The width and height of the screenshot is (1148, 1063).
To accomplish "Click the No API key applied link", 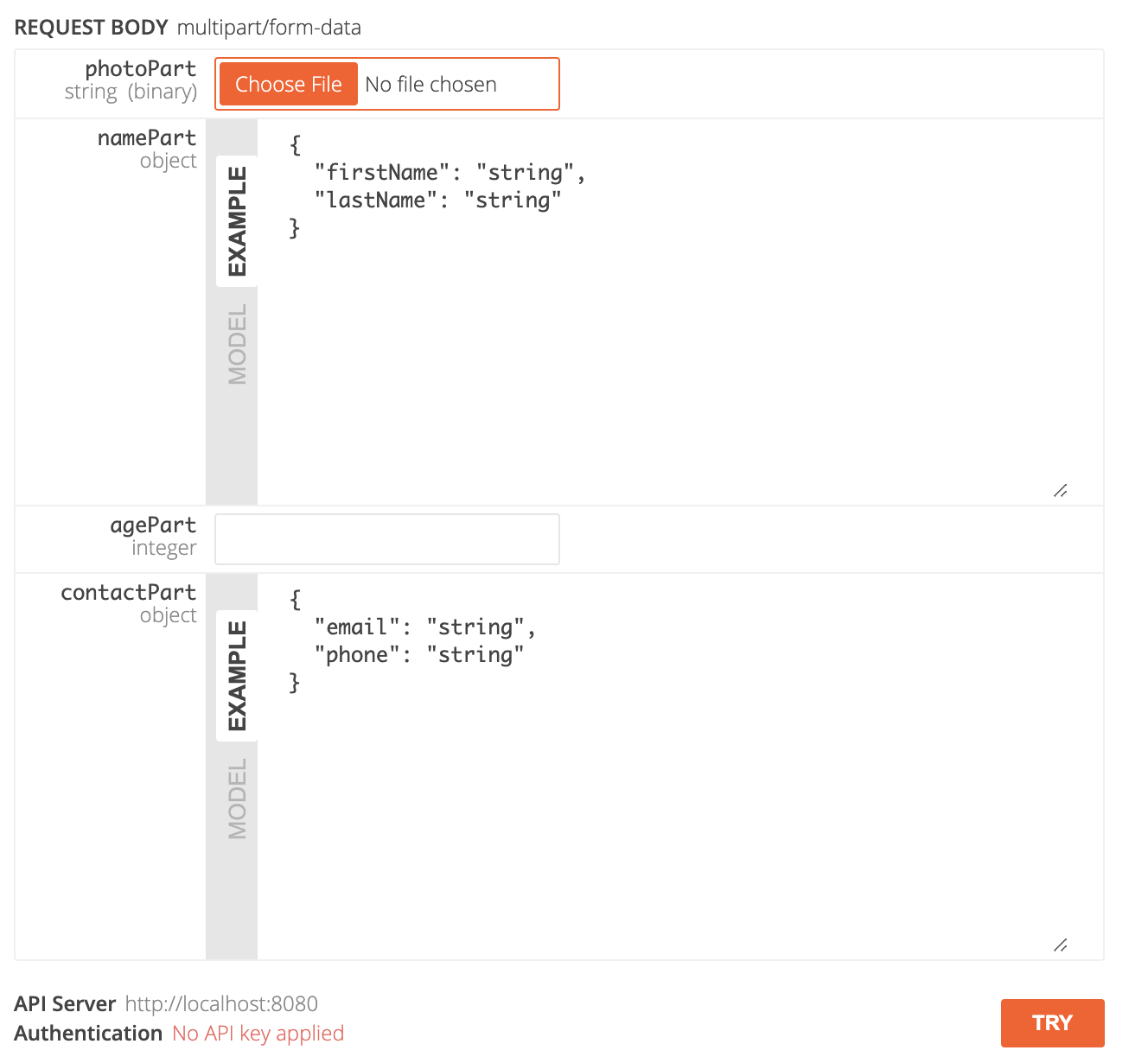I will (x=257, y=1033).
